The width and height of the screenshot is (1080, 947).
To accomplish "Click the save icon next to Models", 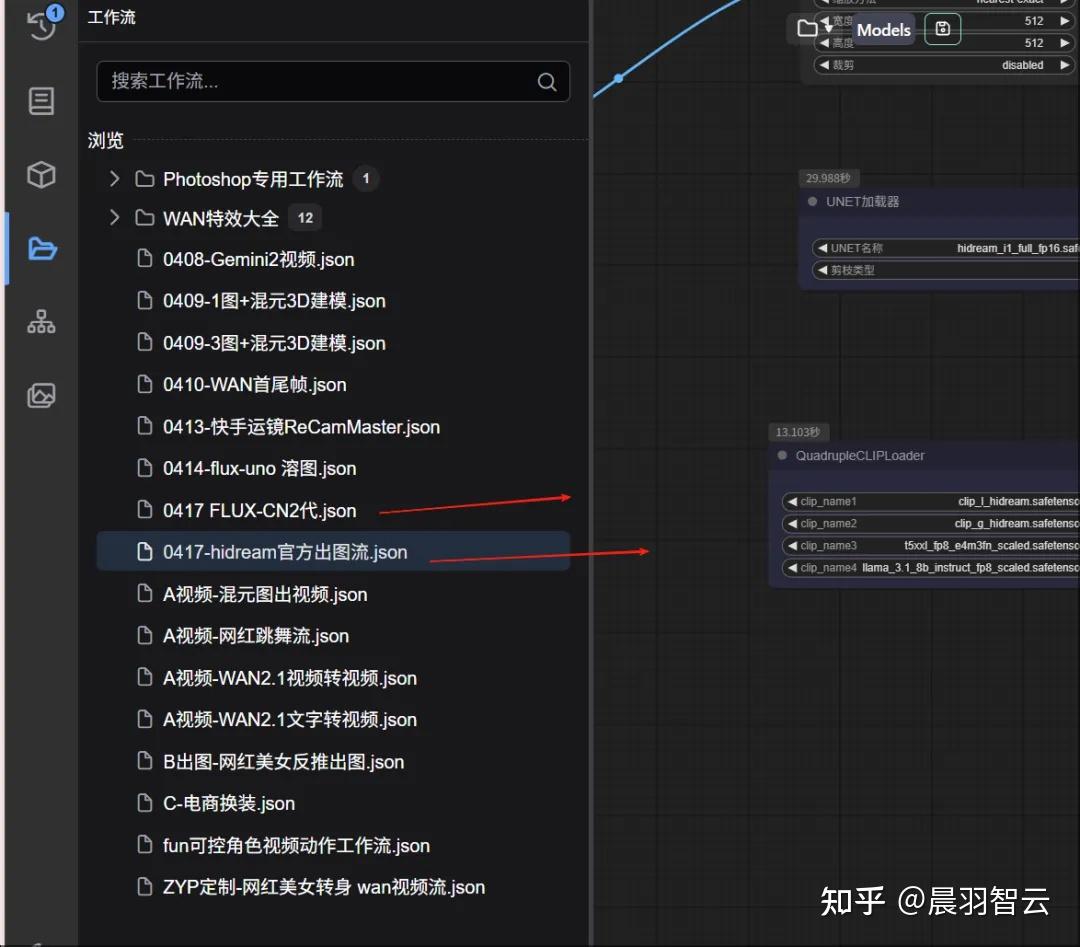I will pyautogui.click(x=942, y=29).
